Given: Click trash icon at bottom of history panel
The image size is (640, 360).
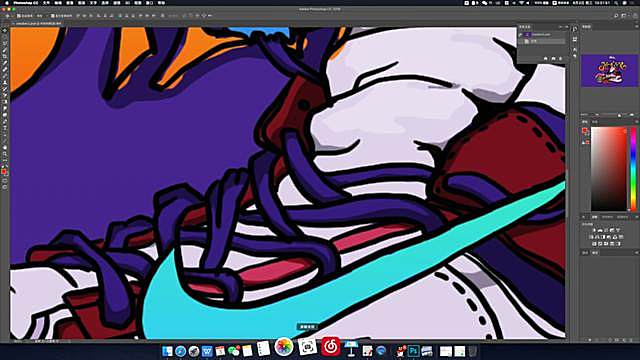Looking at the screenshot, I should (x=561, y=59).
